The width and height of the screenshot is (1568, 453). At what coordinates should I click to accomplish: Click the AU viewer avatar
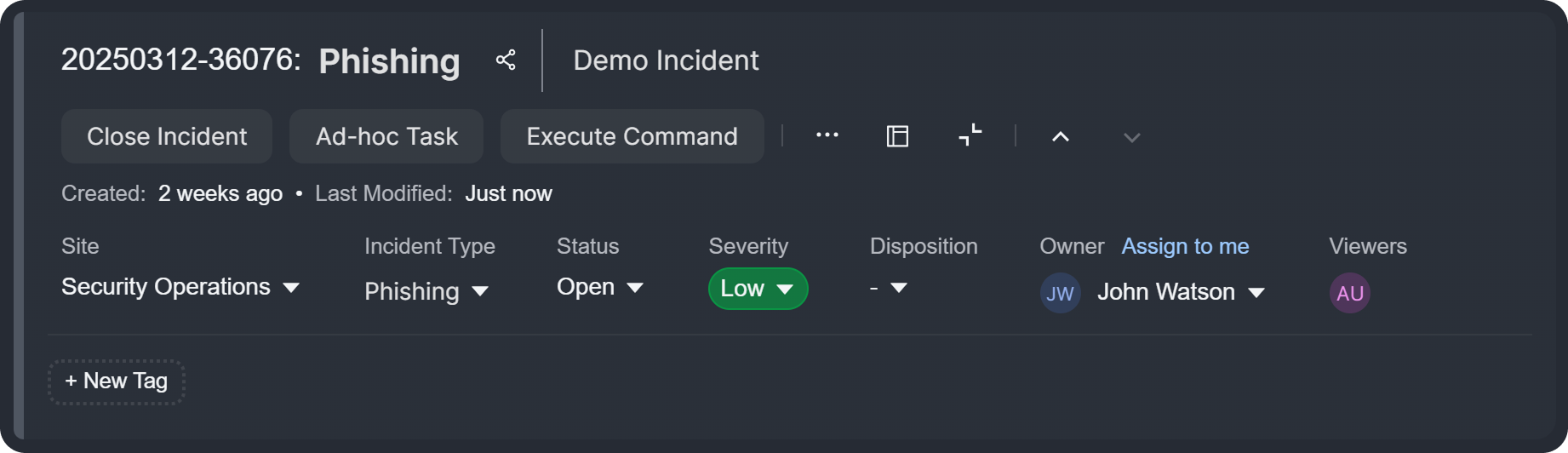click(x=1349, y=293)
